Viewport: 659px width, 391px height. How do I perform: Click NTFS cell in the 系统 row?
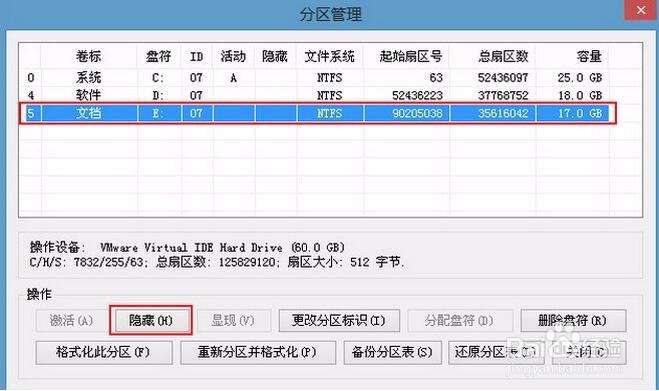point(330,78)
